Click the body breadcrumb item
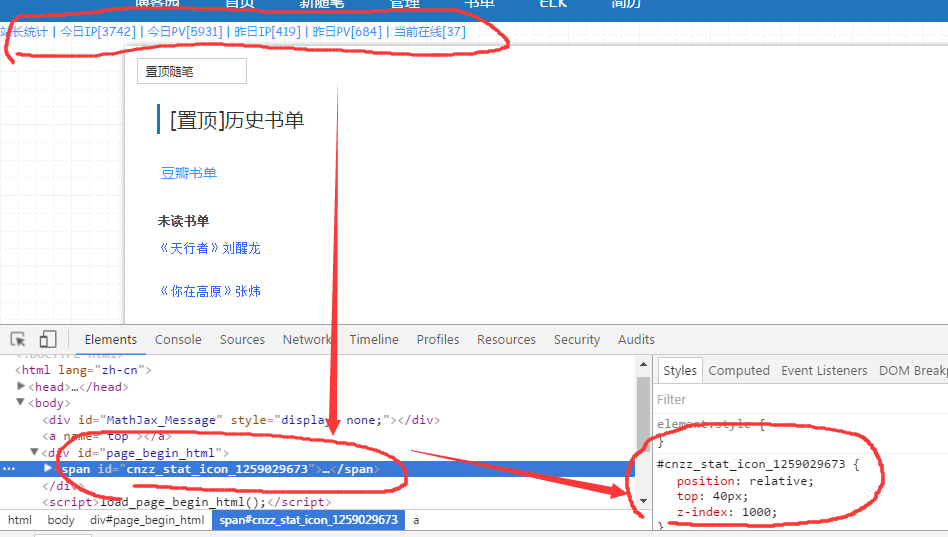948x537 pixels. 61,520
